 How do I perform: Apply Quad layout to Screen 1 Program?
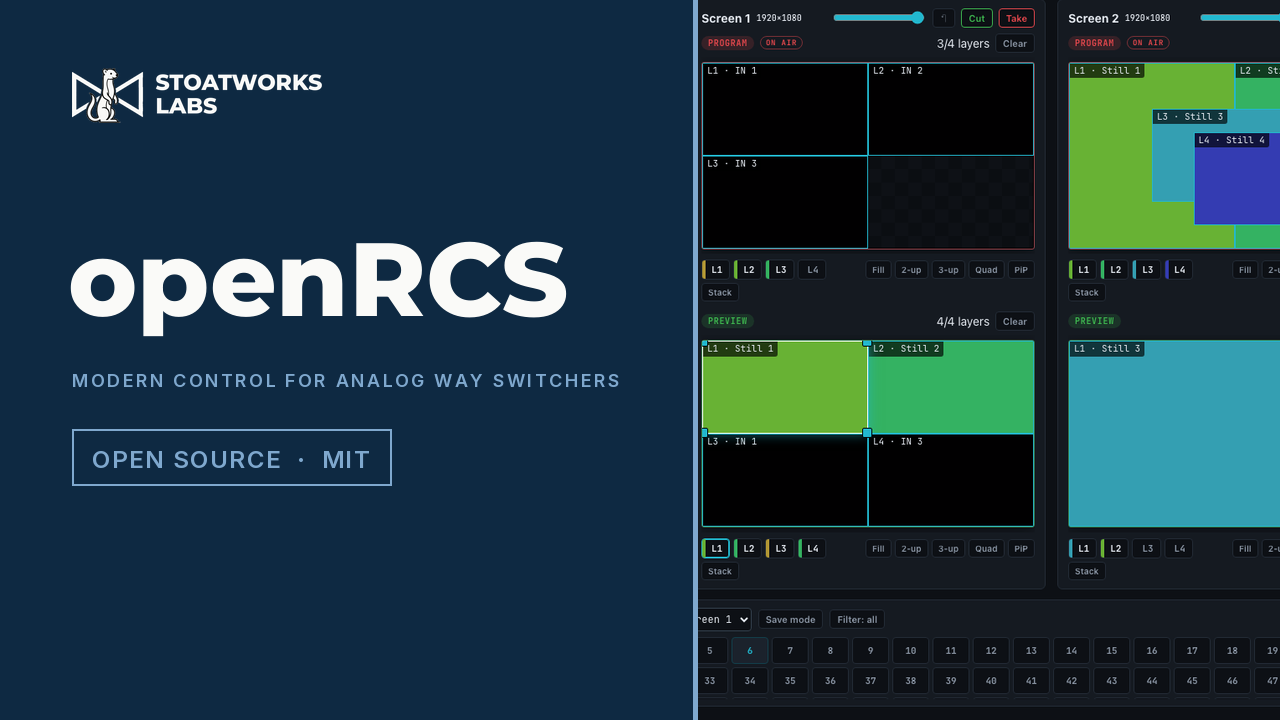(x=987, y=270)
